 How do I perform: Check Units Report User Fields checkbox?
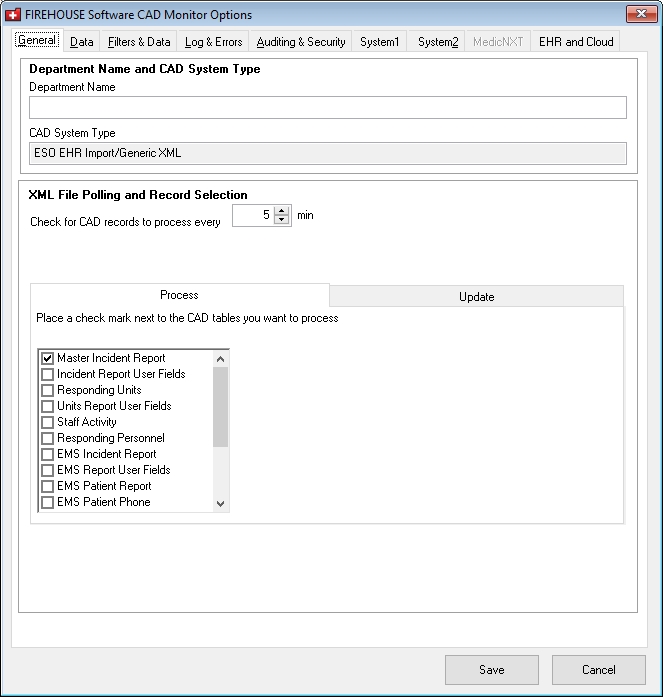coord(48,406)
